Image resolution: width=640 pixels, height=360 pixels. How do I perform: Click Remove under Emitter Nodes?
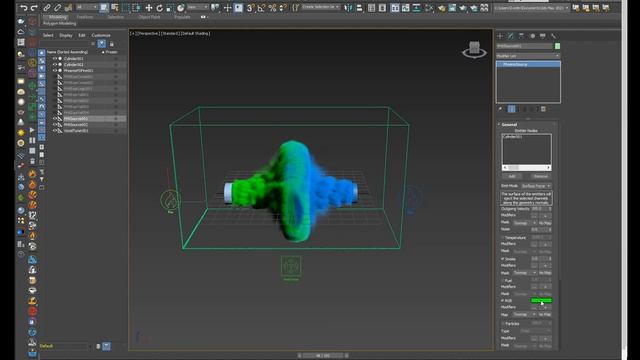pyautogui.click(x=541, y=176)
